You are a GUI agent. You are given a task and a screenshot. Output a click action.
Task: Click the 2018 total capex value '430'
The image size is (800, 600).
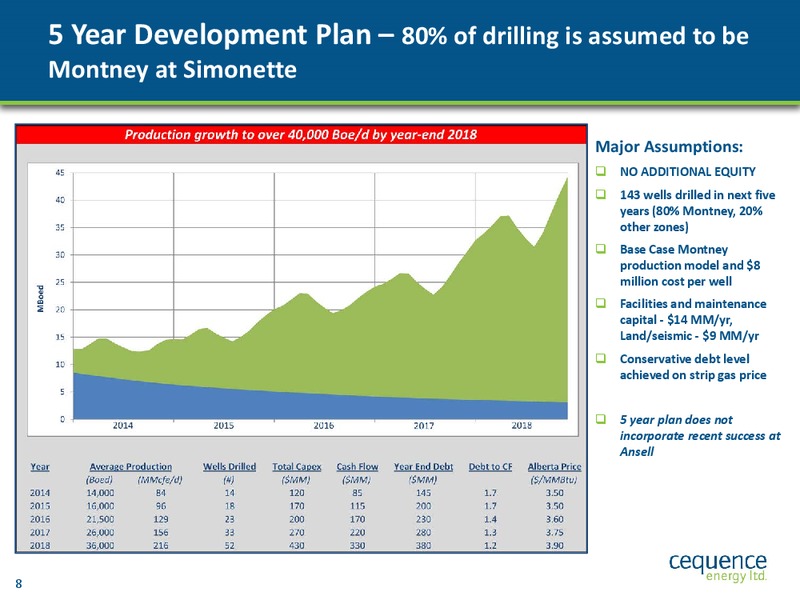coord(296,545)
